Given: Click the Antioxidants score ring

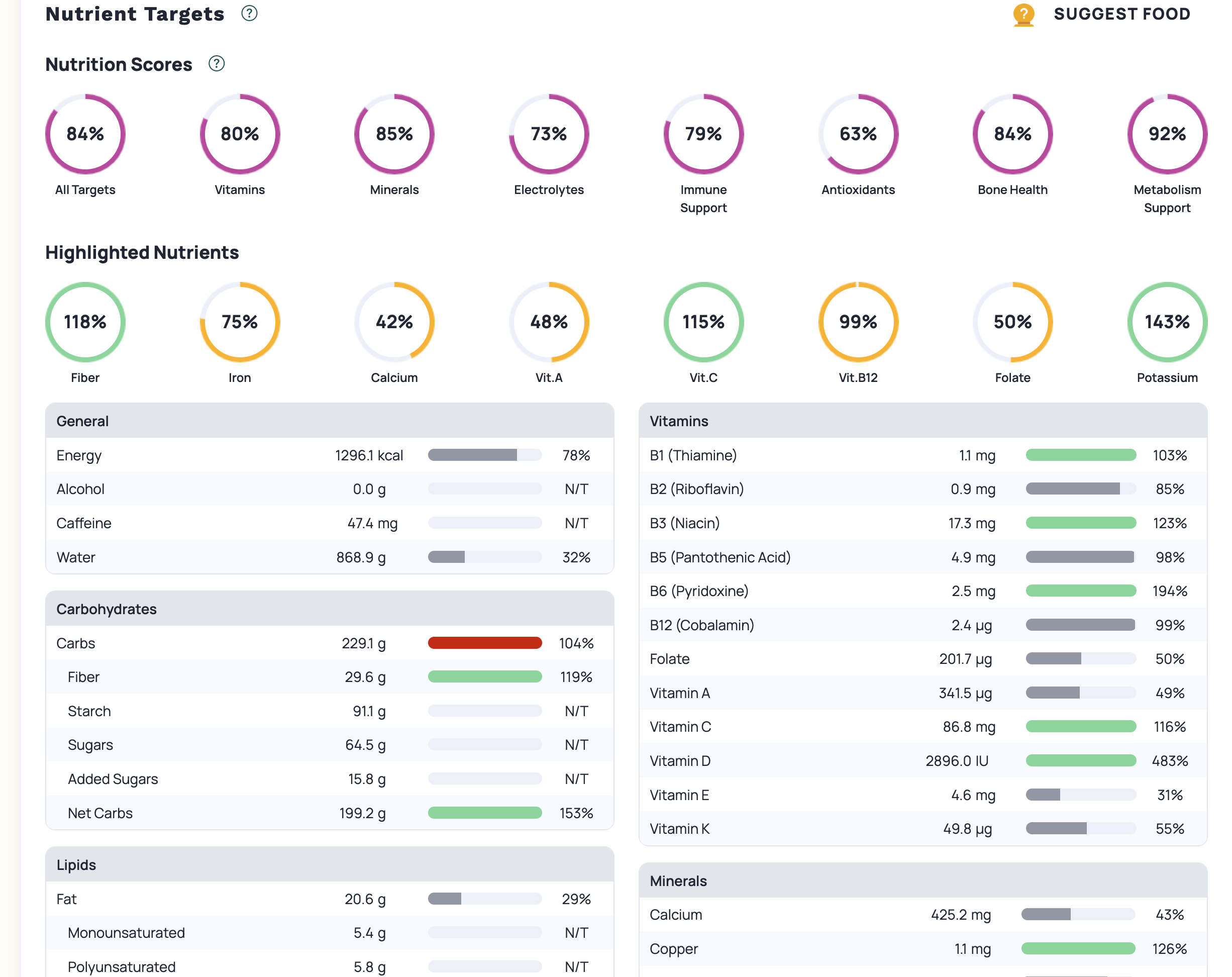Looking at the screenshot, I should tap(858, 133).
